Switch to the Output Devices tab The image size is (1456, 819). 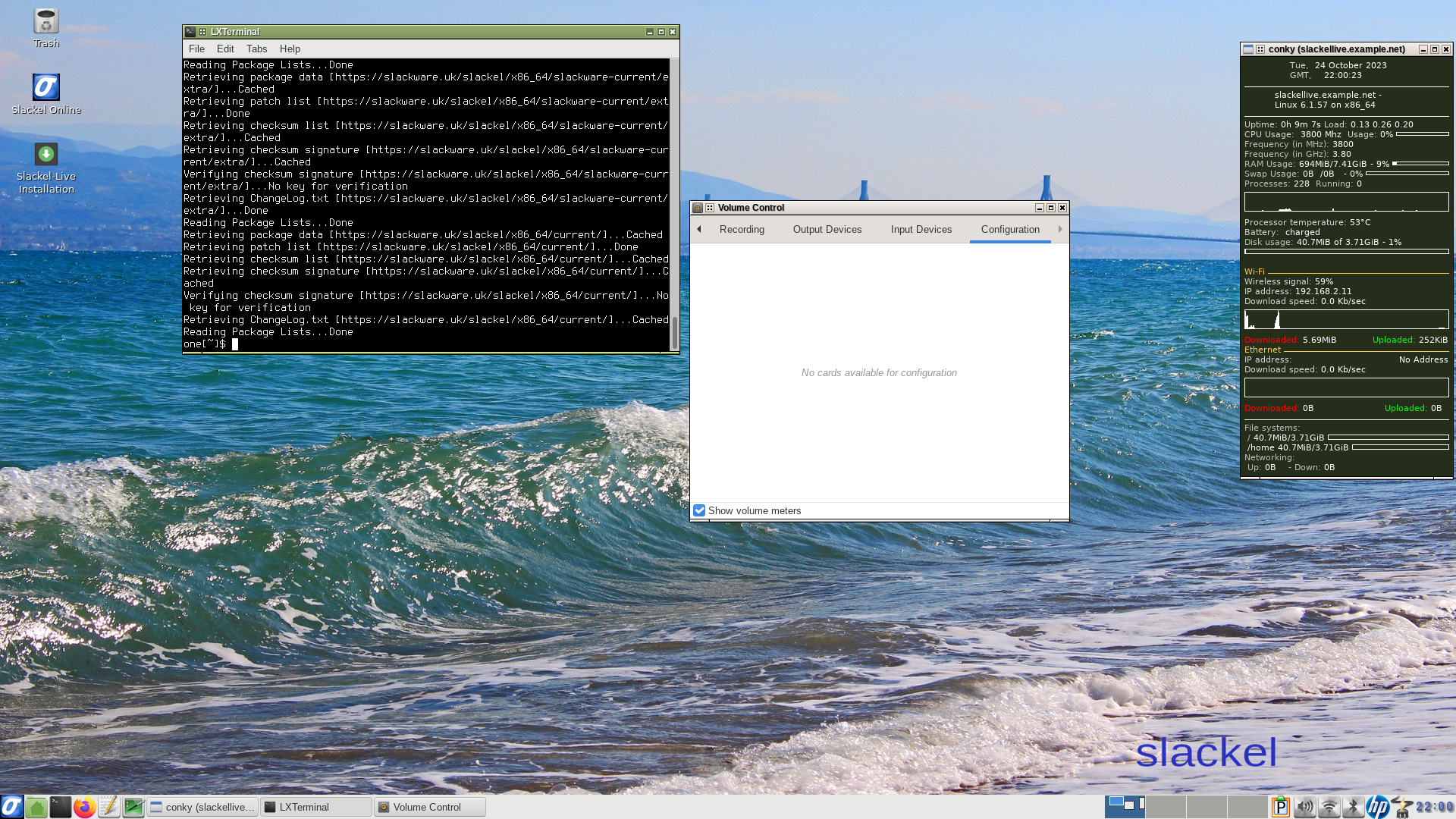(x=827, y=229)
